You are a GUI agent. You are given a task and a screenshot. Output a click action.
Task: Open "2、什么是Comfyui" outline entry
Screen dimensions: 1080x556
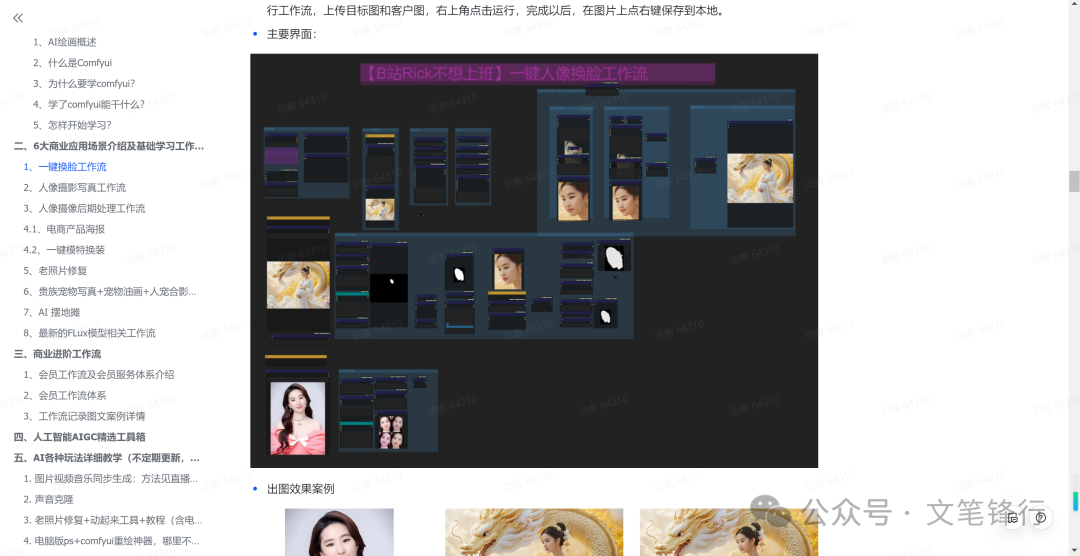click(72, 63)
